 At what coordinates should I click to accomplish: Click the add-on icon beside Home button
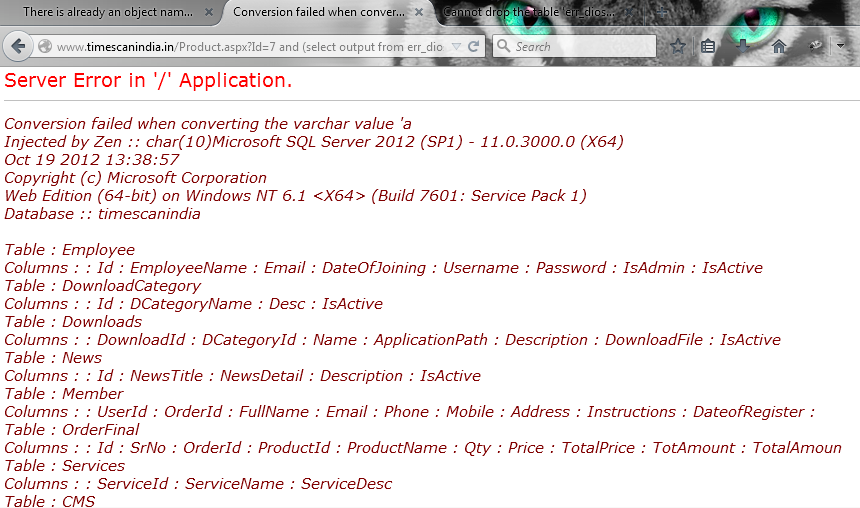coord(815,46)
